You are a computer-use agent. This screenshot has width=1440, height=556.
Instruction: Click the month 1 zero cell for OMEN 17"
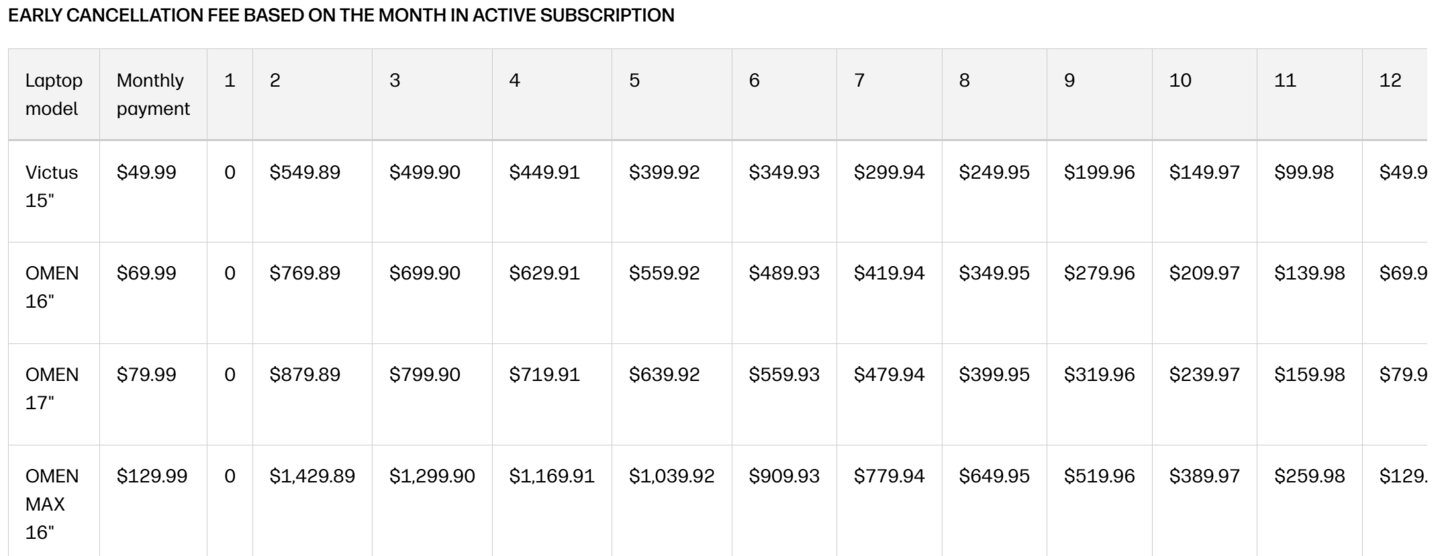click(x=230, y=374)
